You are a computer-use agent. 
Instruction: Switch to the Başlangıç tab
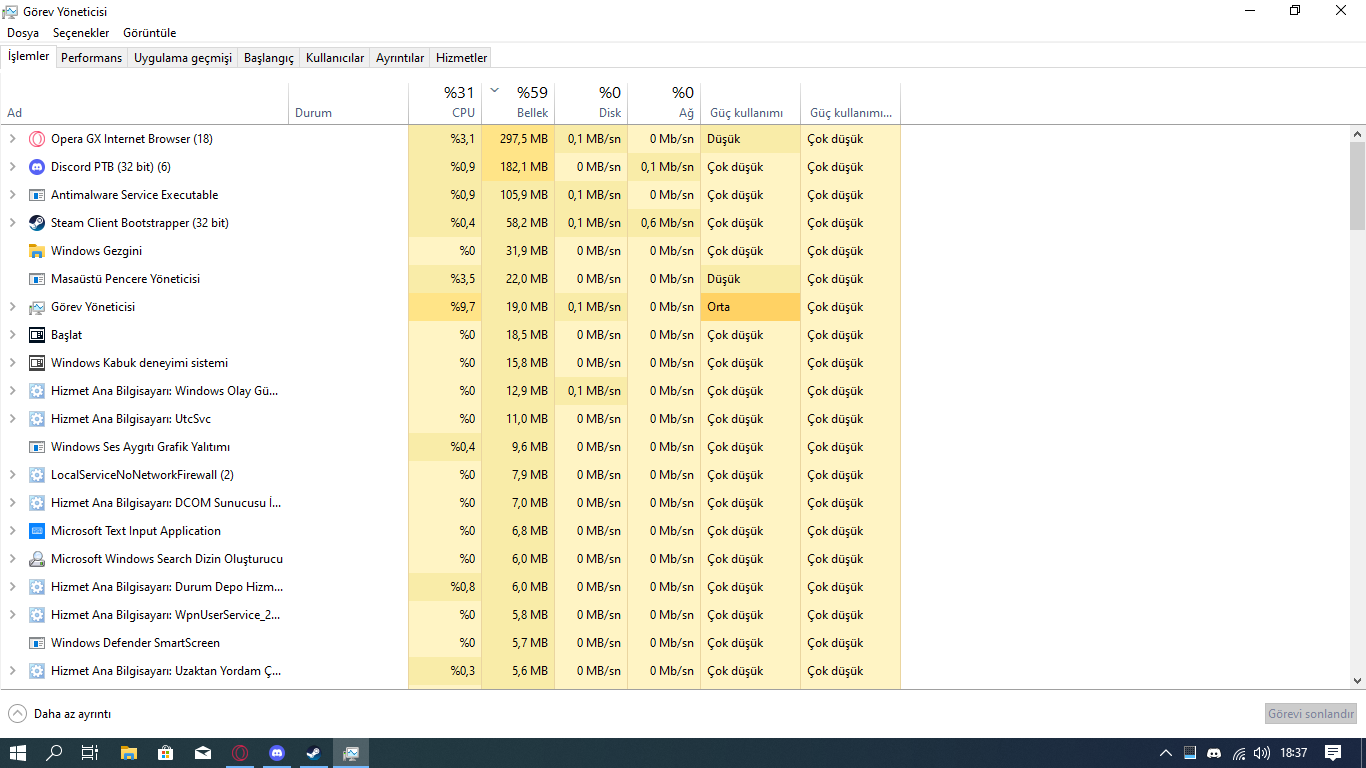[x=269, y=58]
